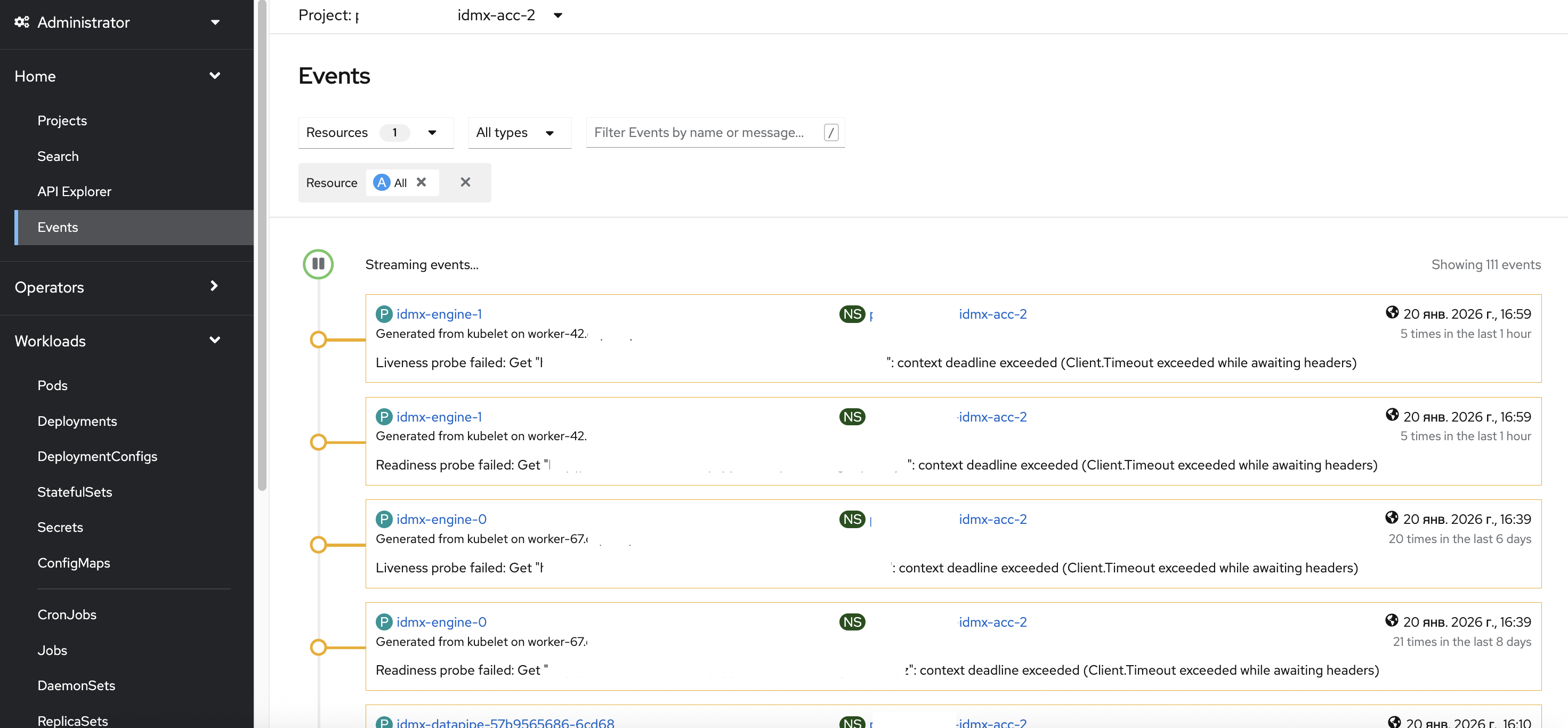Go to API Explorer page

pyautogui.click(x=74, y=191)
